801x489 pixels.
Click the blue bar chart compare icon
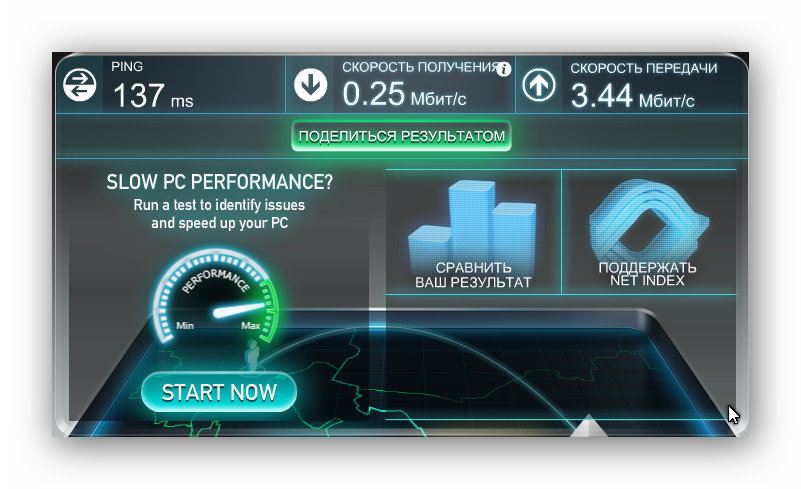(x=472, y=223)
